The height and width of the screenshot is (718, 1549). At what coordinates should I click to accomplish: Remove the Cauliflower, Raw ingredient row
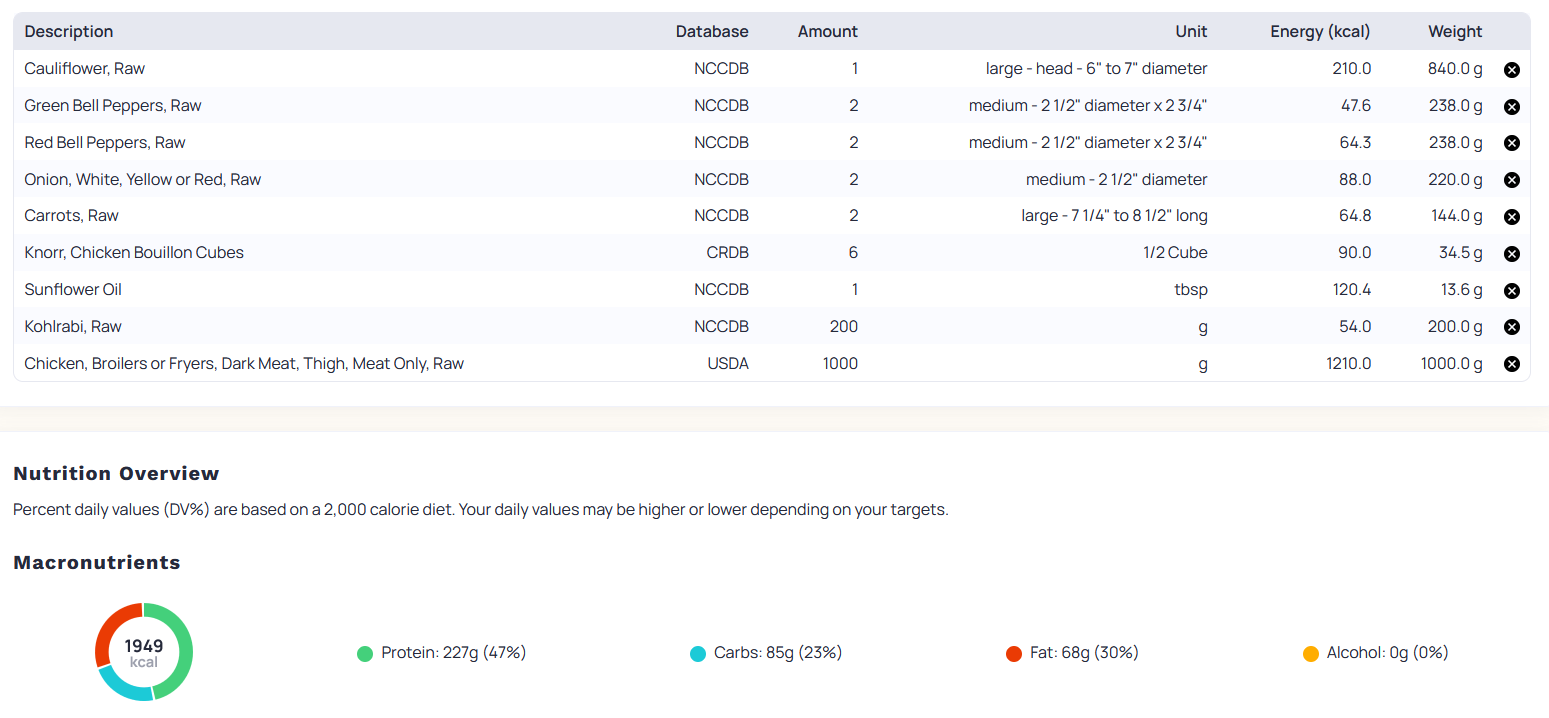click(x=1512, y=70)
